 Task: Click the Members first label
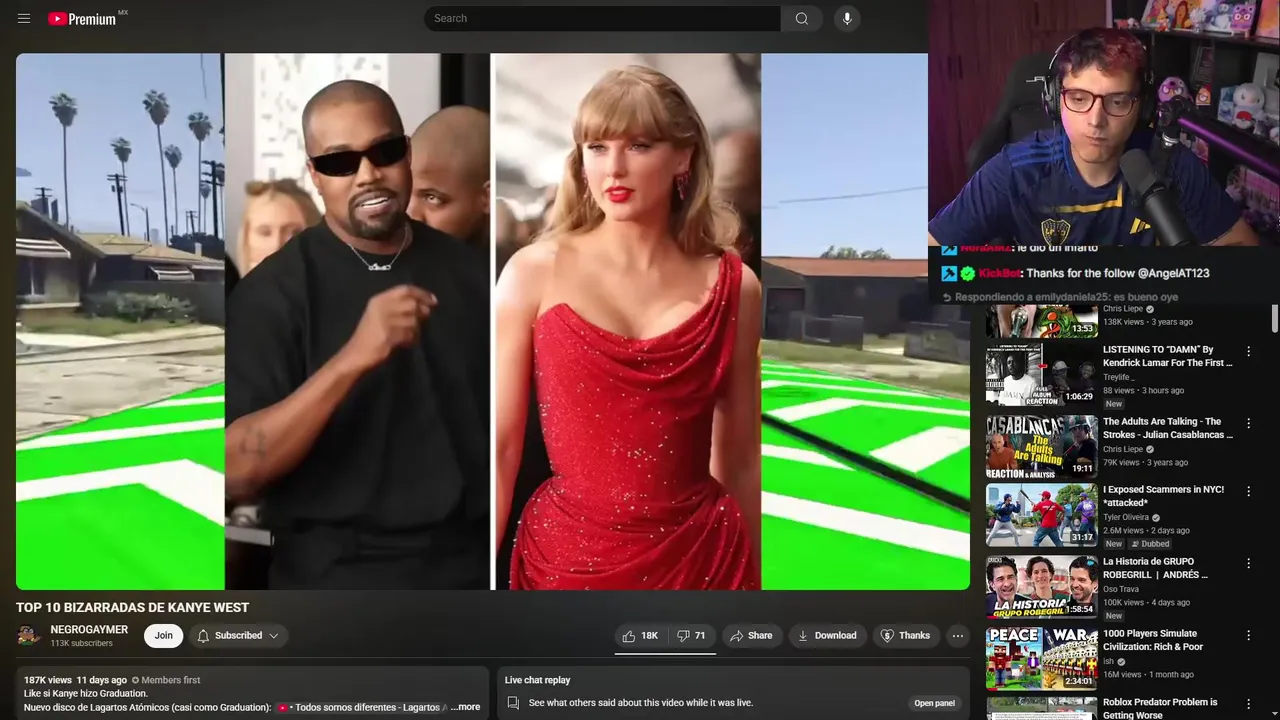pyautogui.click(x=166, y=680)
